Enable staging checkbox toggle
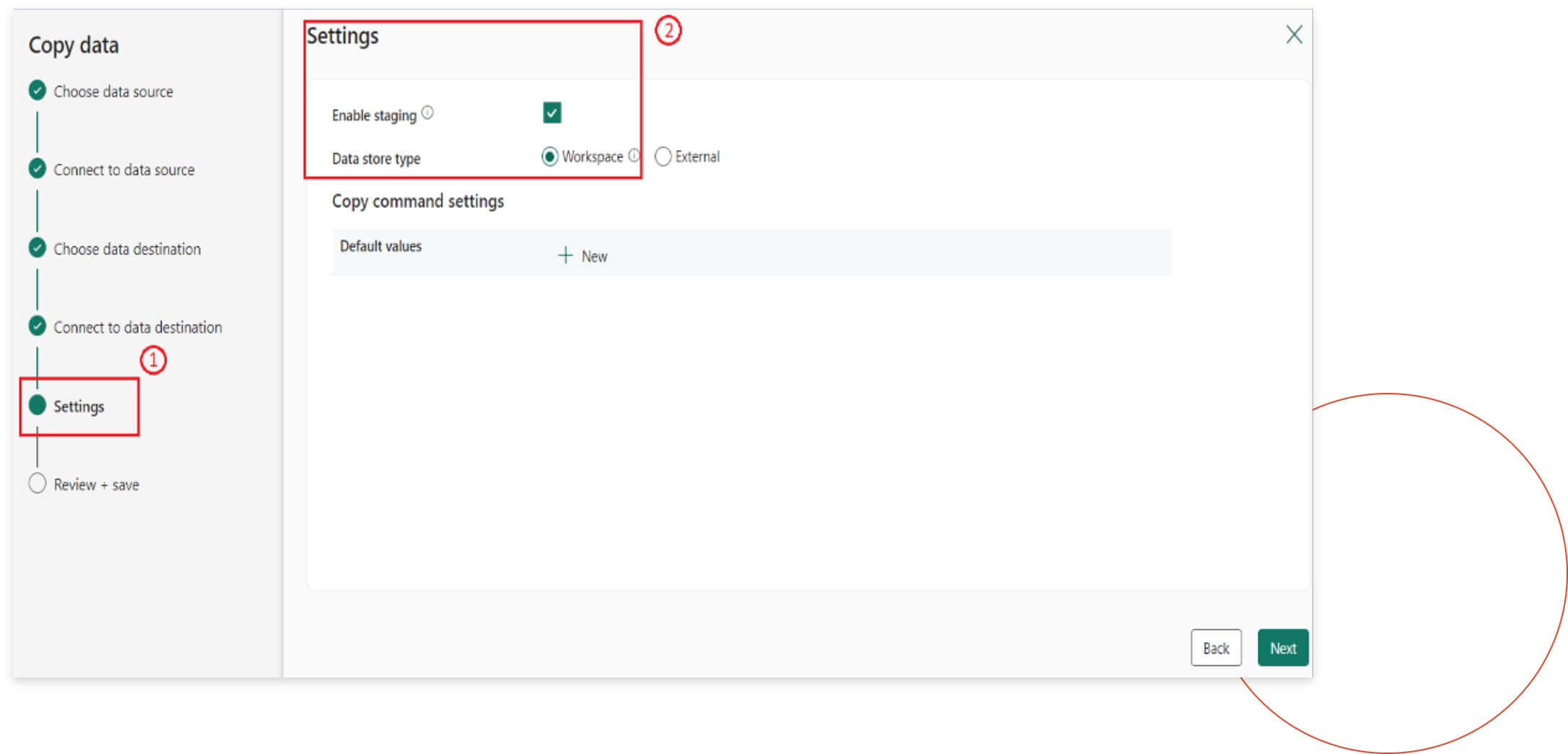Viewport: 1568px width, 754px height. pyautogui.click(x=552, y=113)
